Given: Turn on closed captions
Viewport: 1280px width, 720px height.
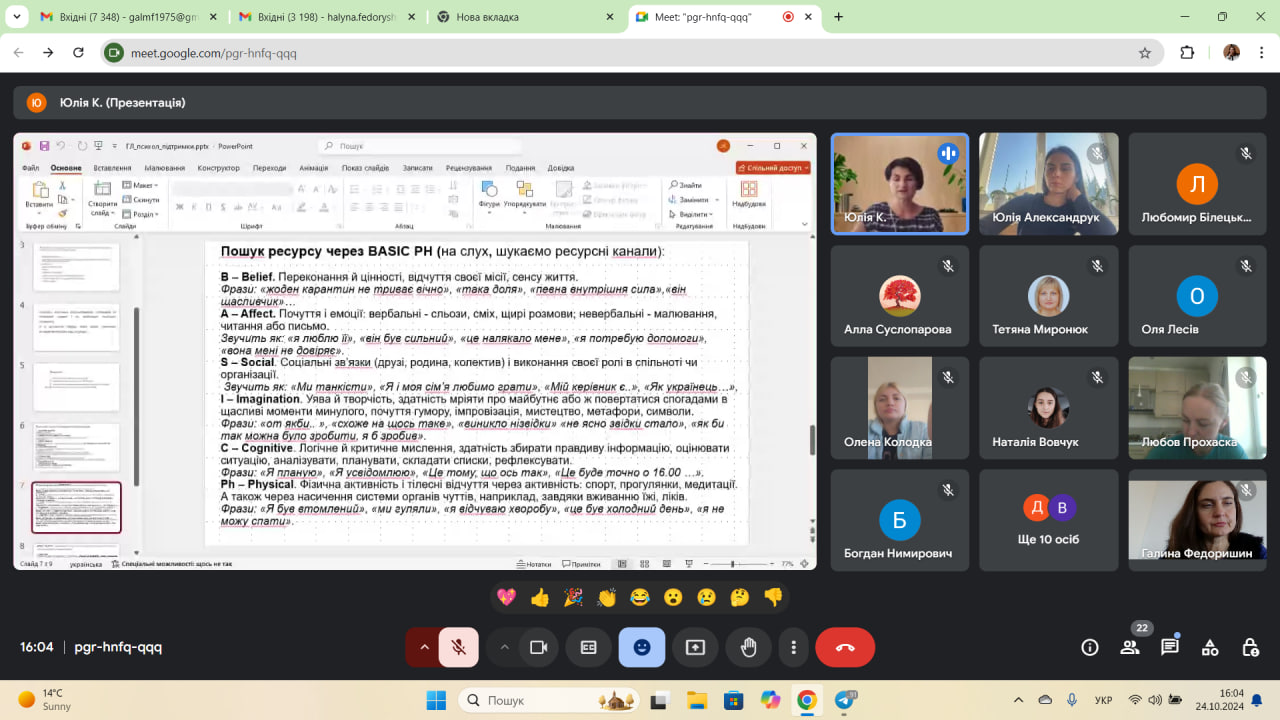Looking at the screenshot, I should click(x=589, y=647).
